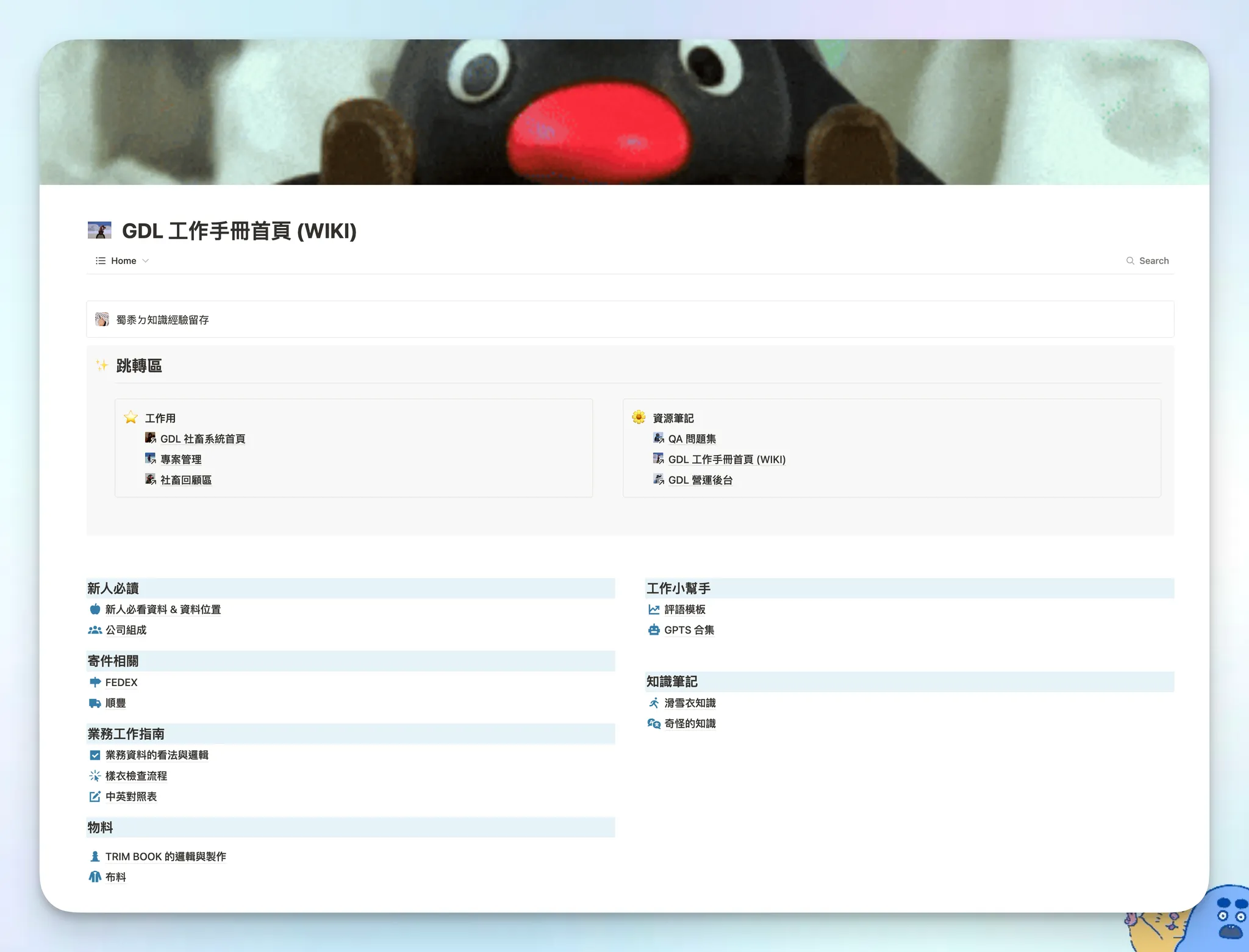
Task: Open GDL 工作手冊首頁 (WIKI) link in 資源筆記
Action: [727, 460]
